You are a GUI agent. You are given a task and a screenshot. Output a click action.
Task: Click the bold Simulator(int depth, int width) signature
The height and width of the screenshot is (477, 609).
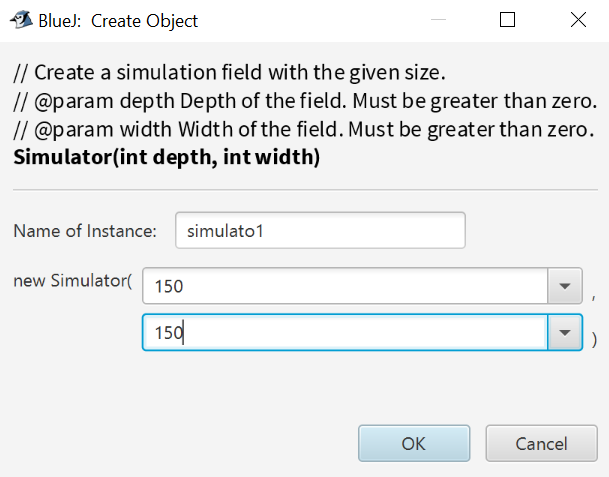pyautogui.click(x=166, y=158)
